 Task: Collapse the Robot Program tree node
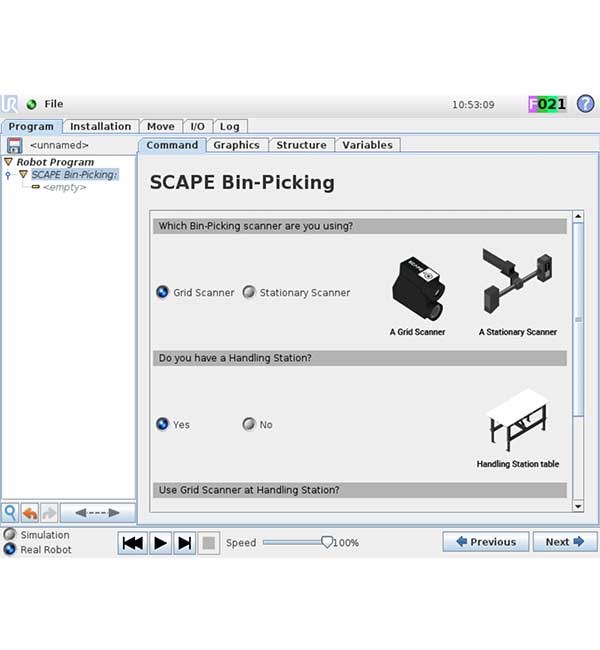point(8,162)
